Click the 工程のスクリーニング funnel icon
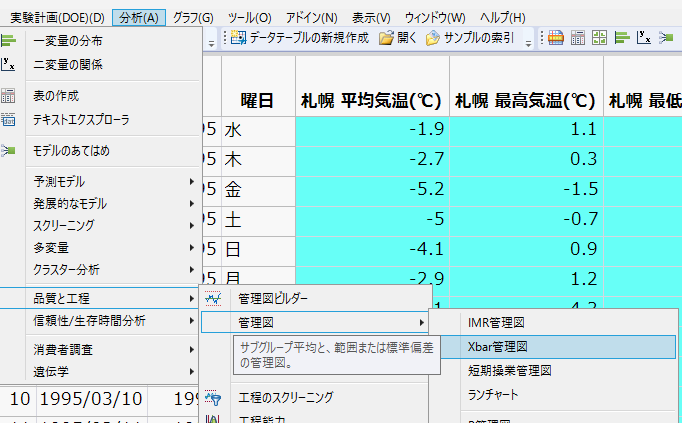 coord(213,398)
